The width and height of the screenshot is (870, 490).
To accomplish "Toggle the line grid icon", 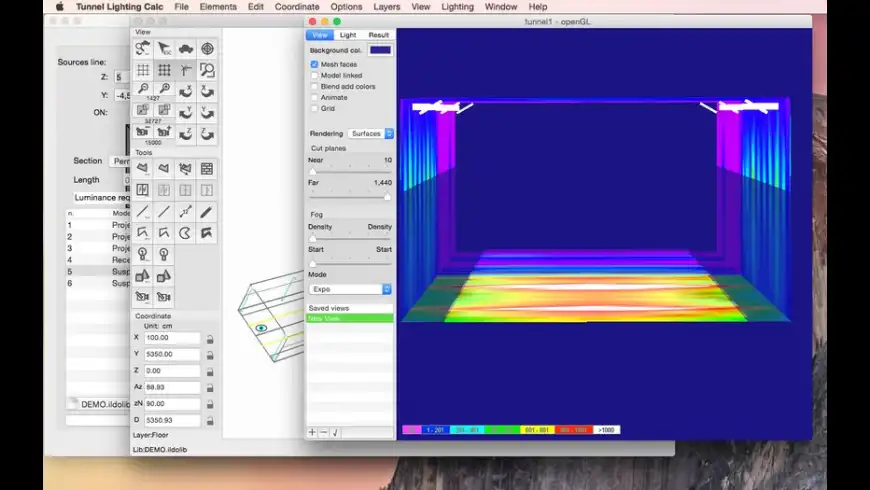I will [143, 70].
